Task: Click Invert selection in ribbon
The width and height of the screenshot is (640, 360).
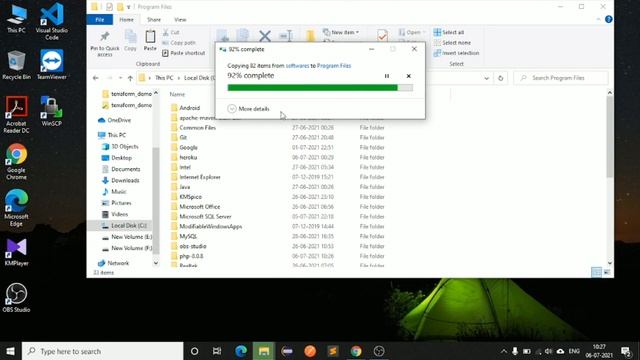Action: pos(456,53)
